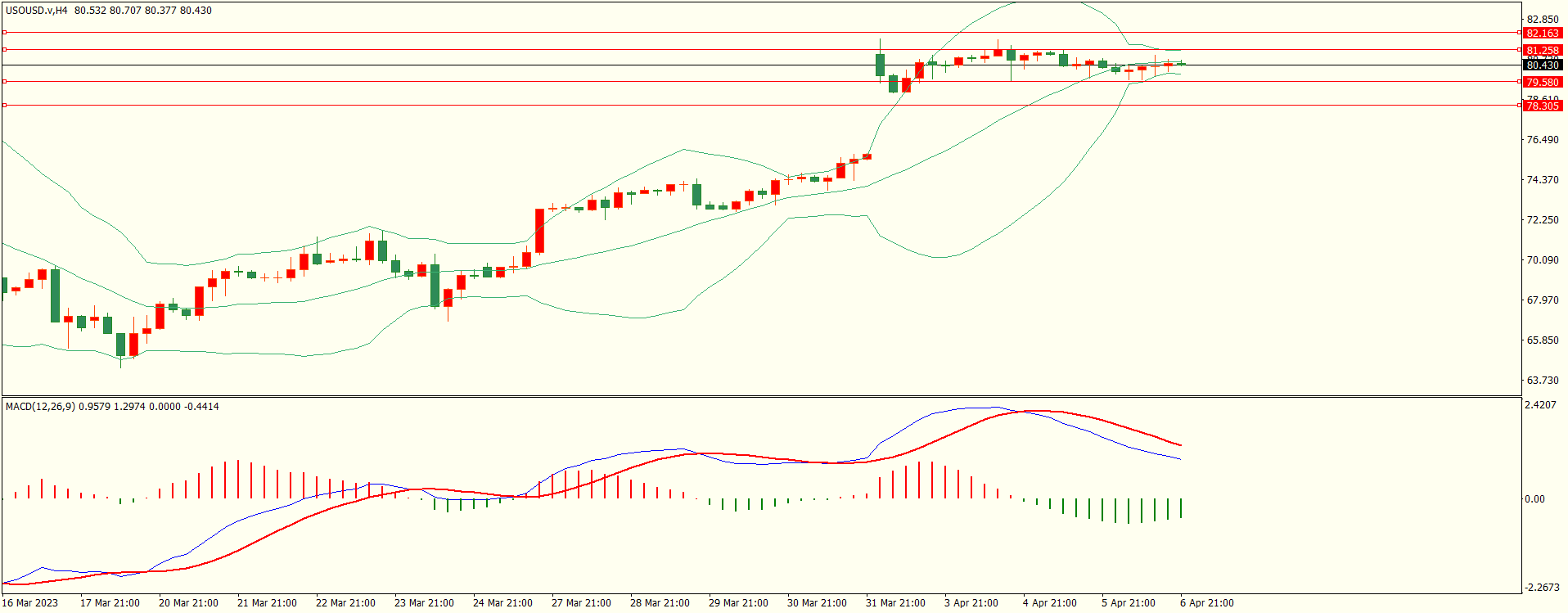The image size is (1568, 613).
Task: Click the current price 80.430 black label
Action: click(1543, 65)
